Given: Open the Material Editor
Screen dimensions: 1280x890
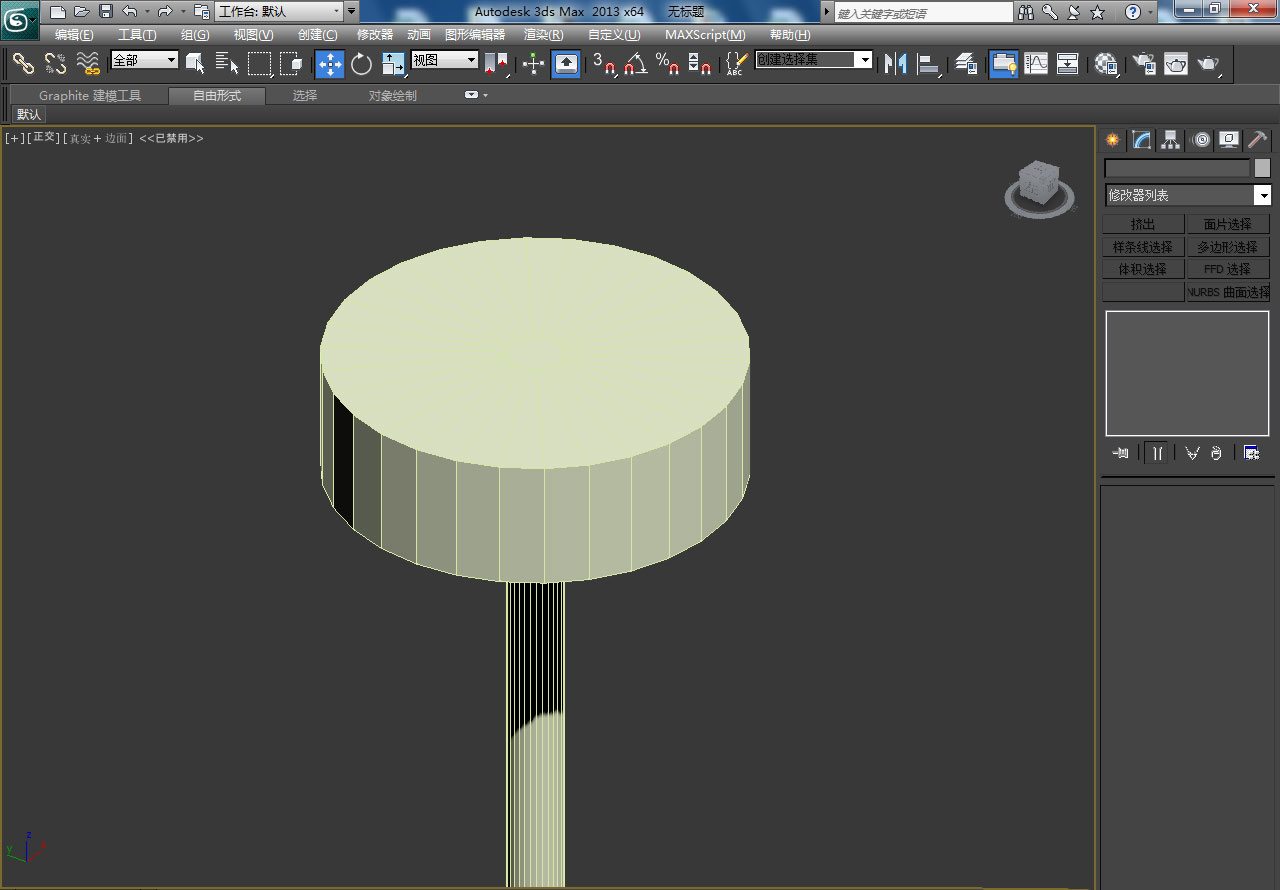Looking at the screenshot, I should click(1105, 64).
